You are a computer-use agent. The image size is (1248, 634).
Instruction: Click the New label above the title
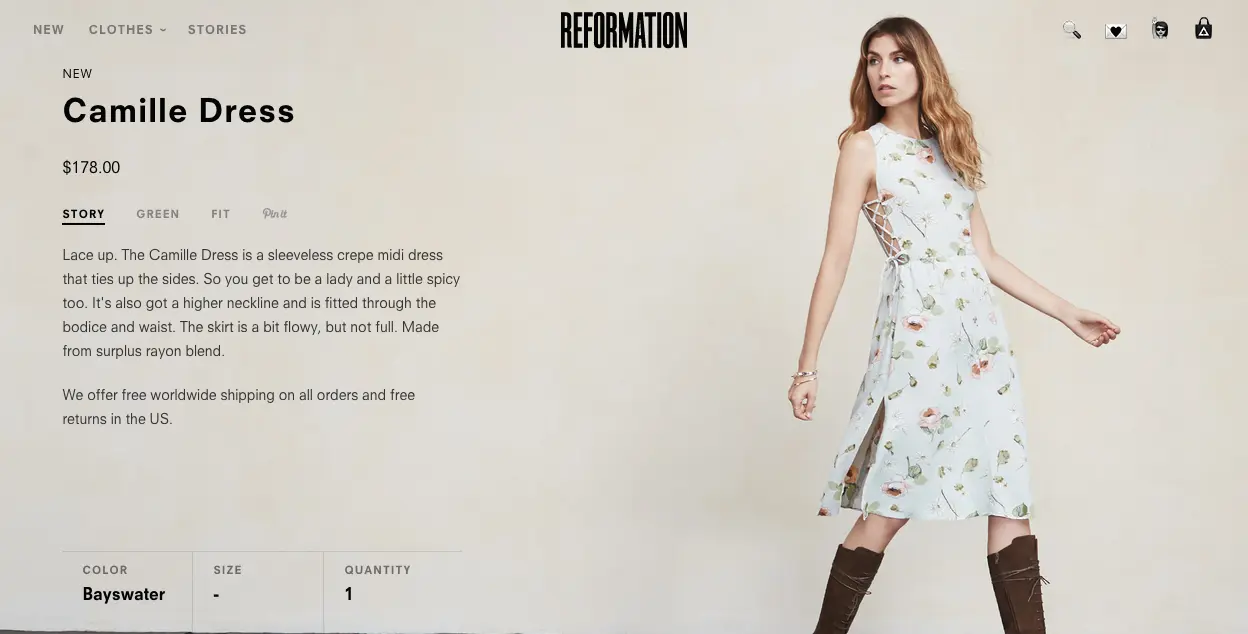[77, 74]
